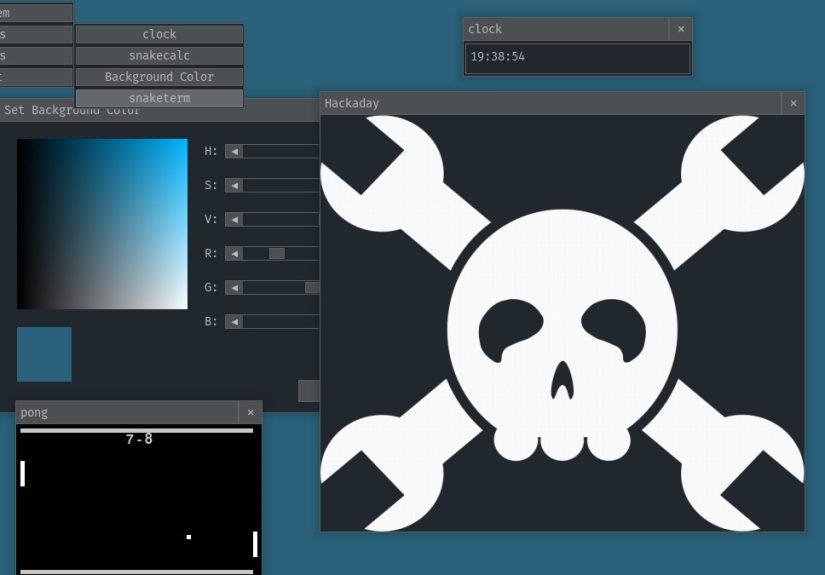Click the left arrow of R slider
Viewport: 825px width, 575px height.
coord(234,254)
